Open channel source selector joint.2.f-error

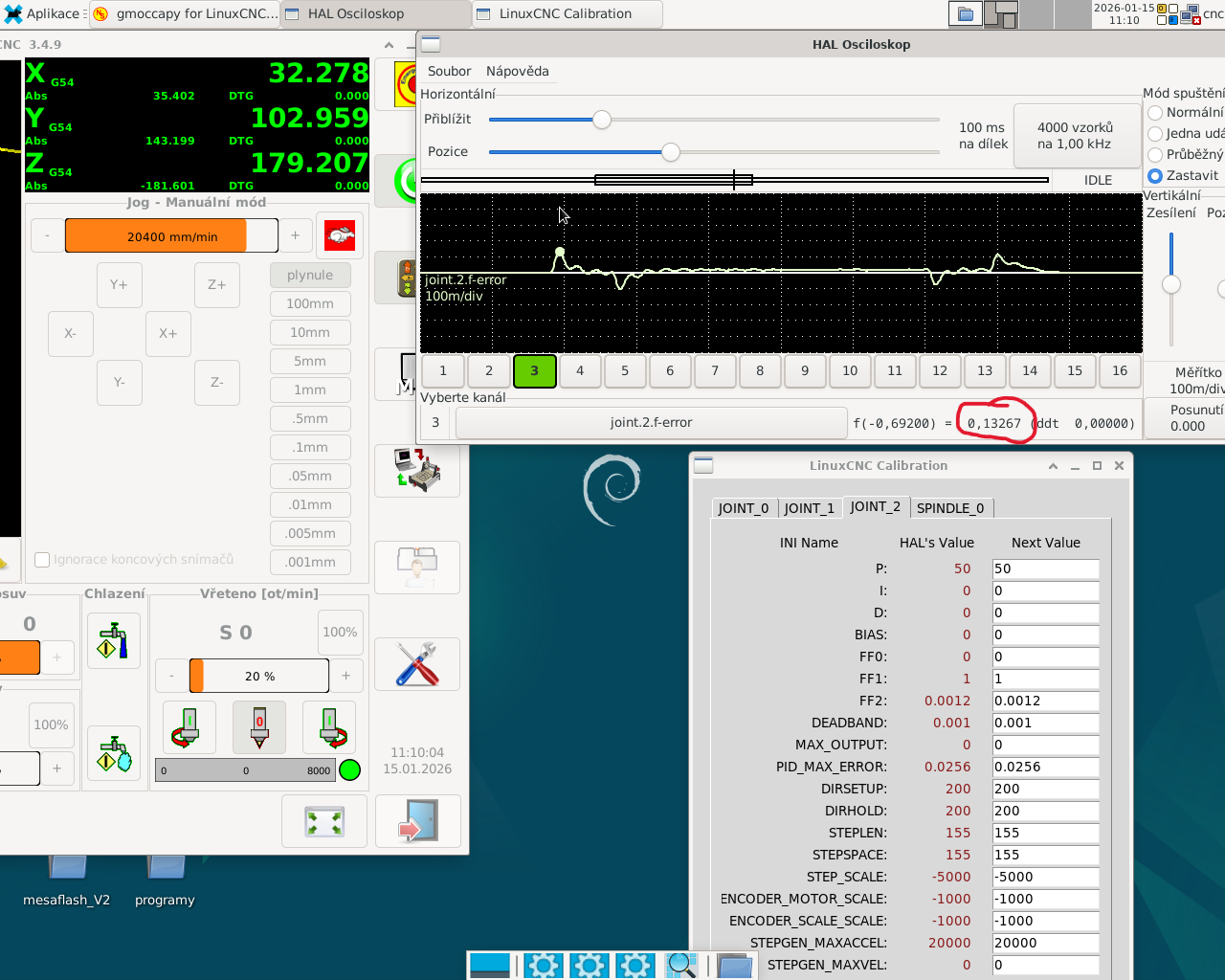(x=651, y=422)
